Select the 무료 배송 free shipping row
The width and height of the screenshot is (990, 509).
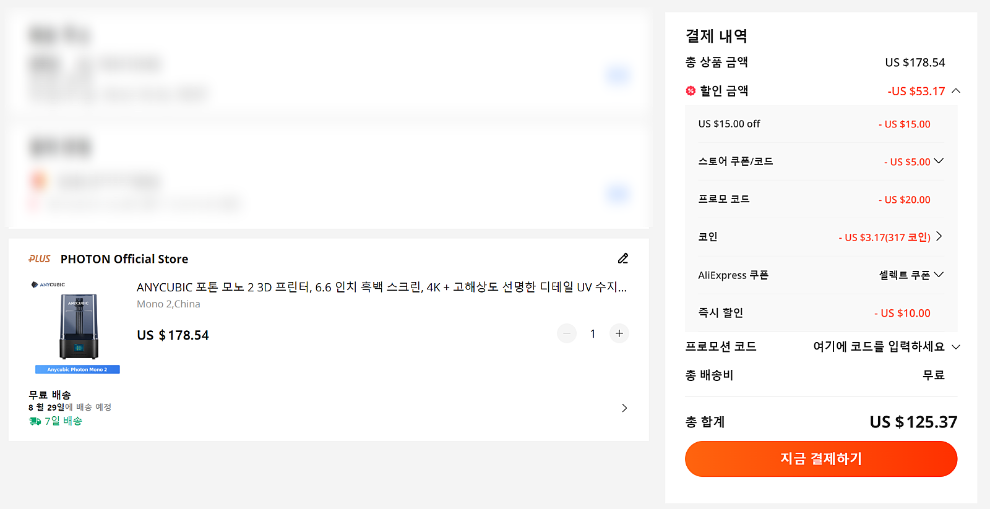(x=50, y=395)
